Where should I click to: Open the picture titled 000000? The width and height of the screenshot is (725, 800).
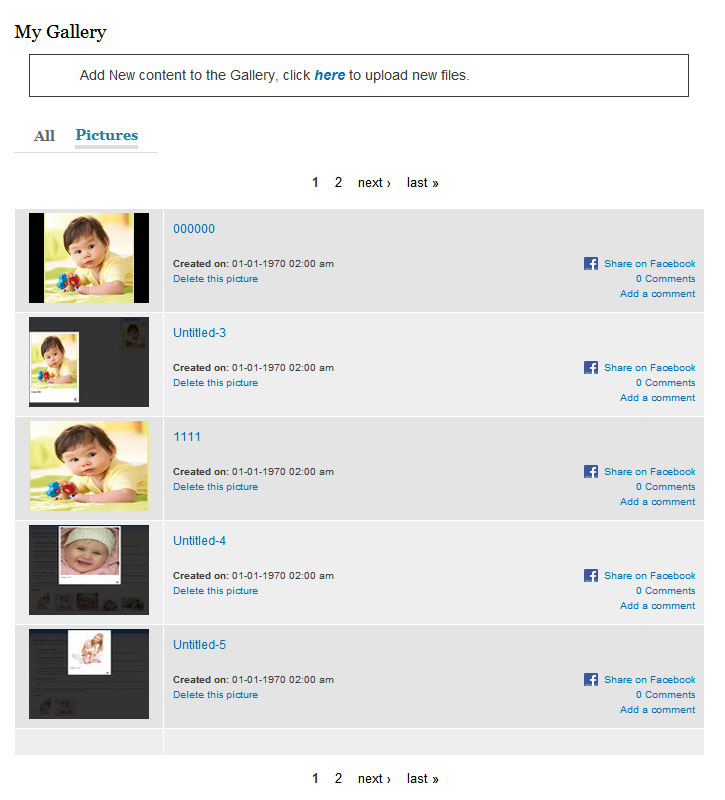194,229
